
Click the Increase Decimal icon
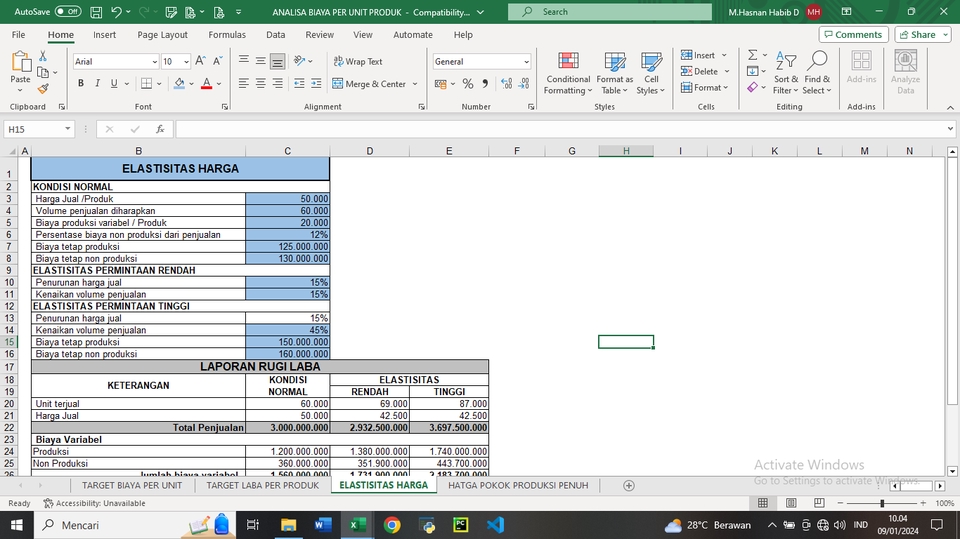(506, 84)
